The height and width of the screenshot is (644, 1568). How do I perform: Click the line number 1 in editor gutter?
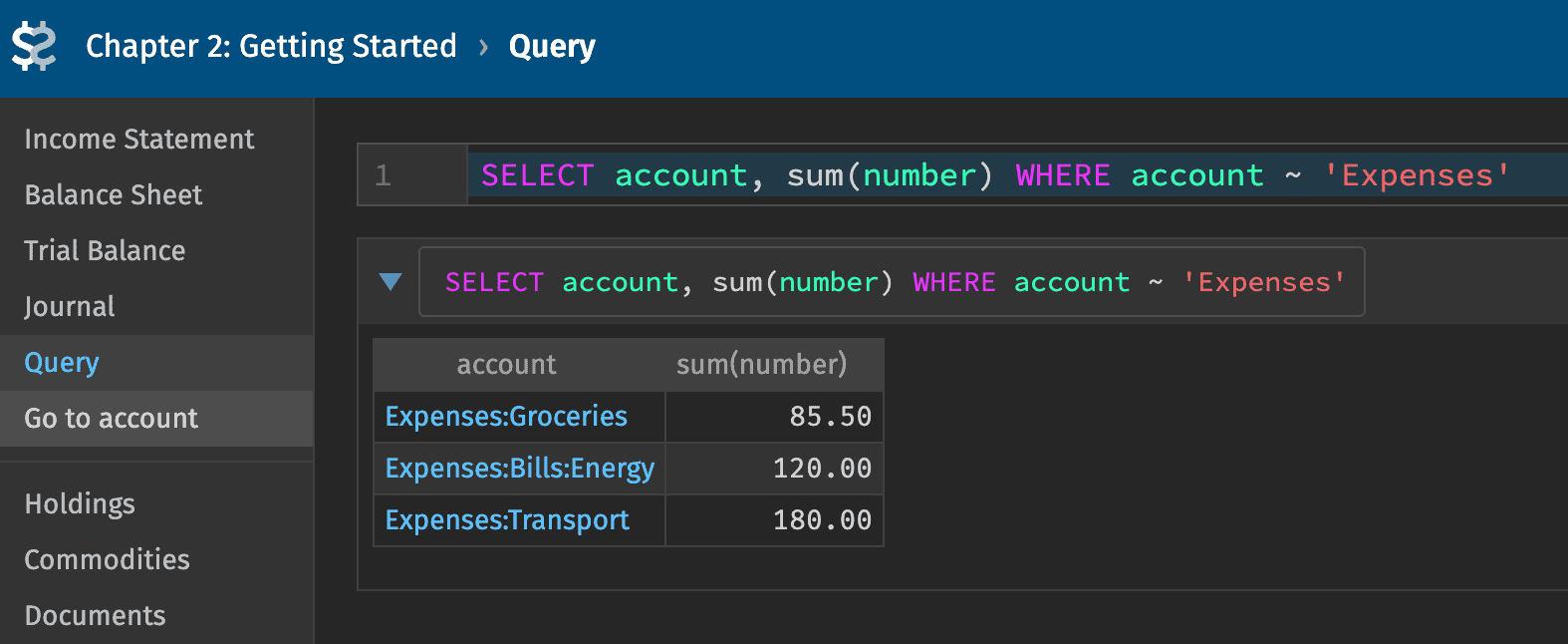coord(383,175)
